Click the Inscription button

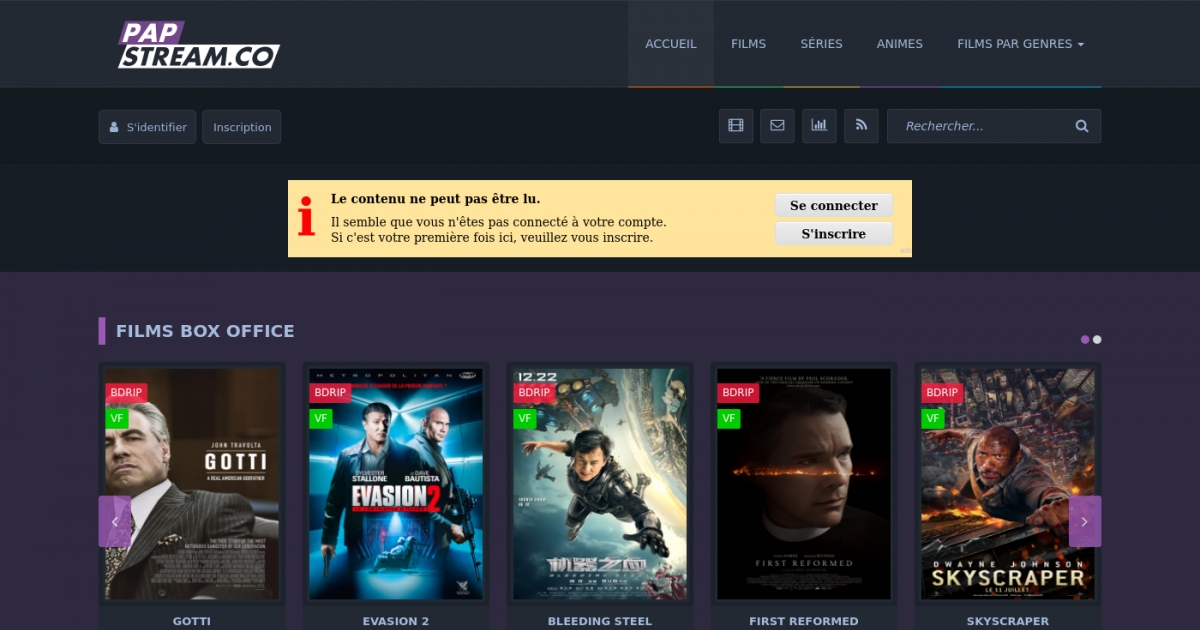[x=242, y=127]
